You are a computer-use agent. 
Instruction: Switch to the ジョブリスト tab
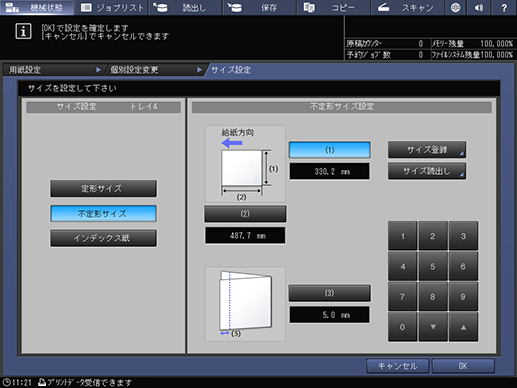(x=111, y=7)
